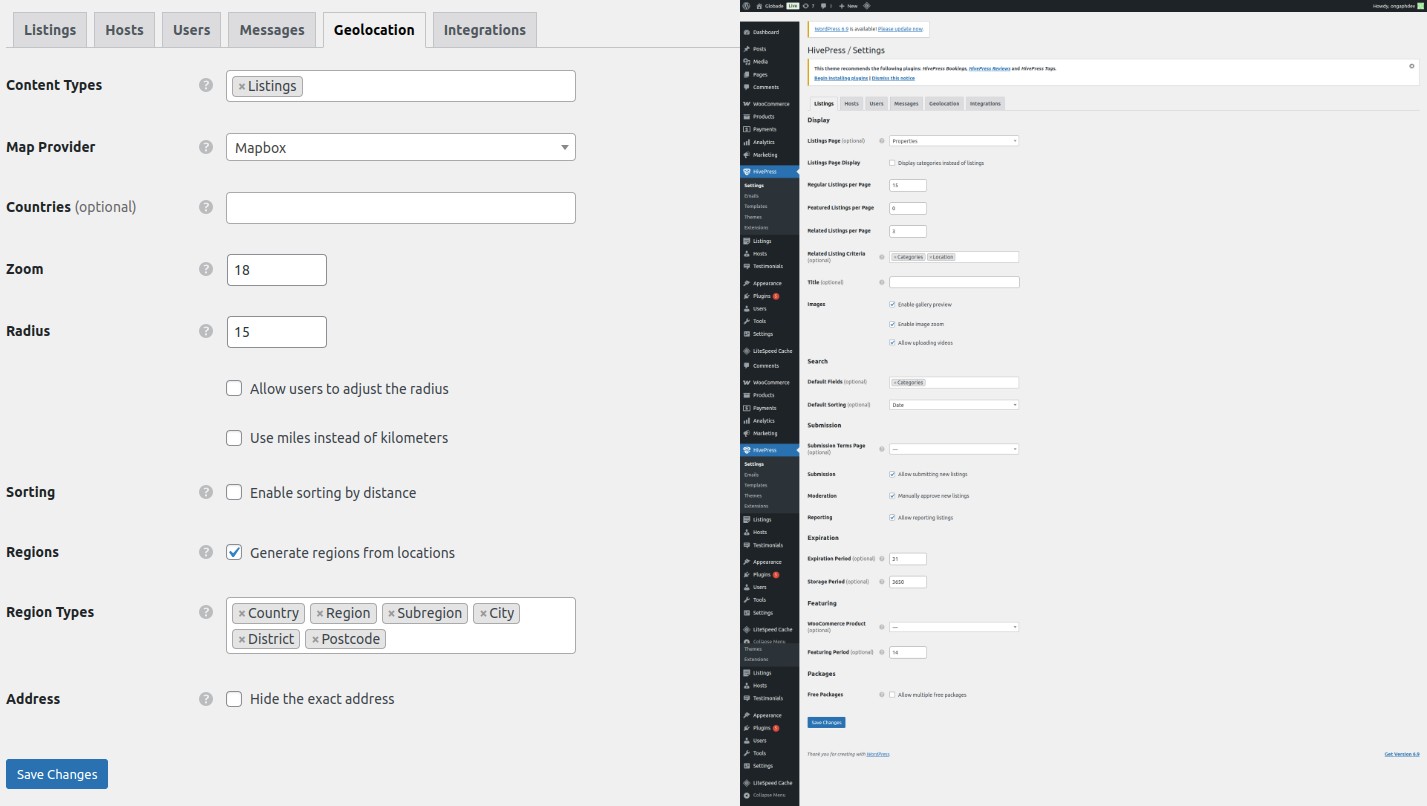1427x806 pixels.
Task: Dismiss the plugin recommendation notice with X
Action: click(x=1412, y=66)
